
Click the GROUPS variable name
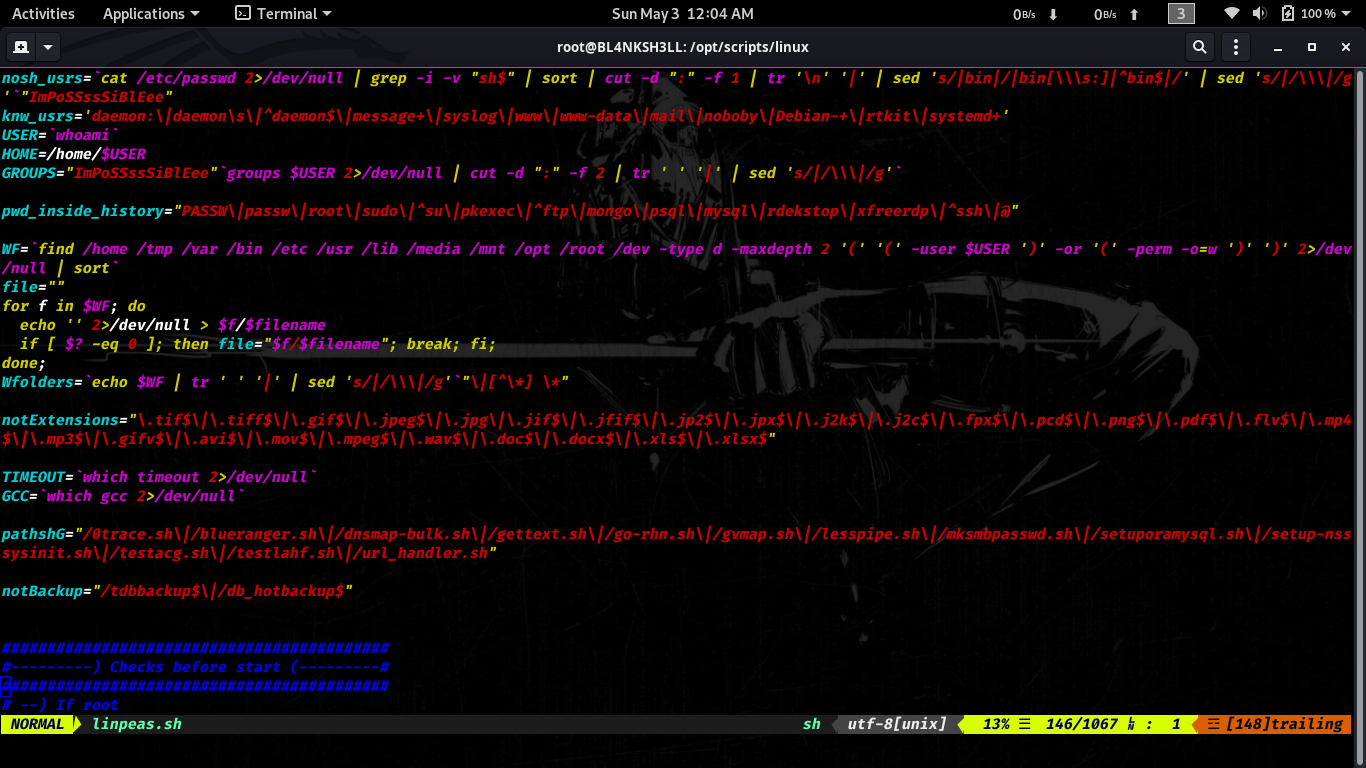tap(29, 172)
